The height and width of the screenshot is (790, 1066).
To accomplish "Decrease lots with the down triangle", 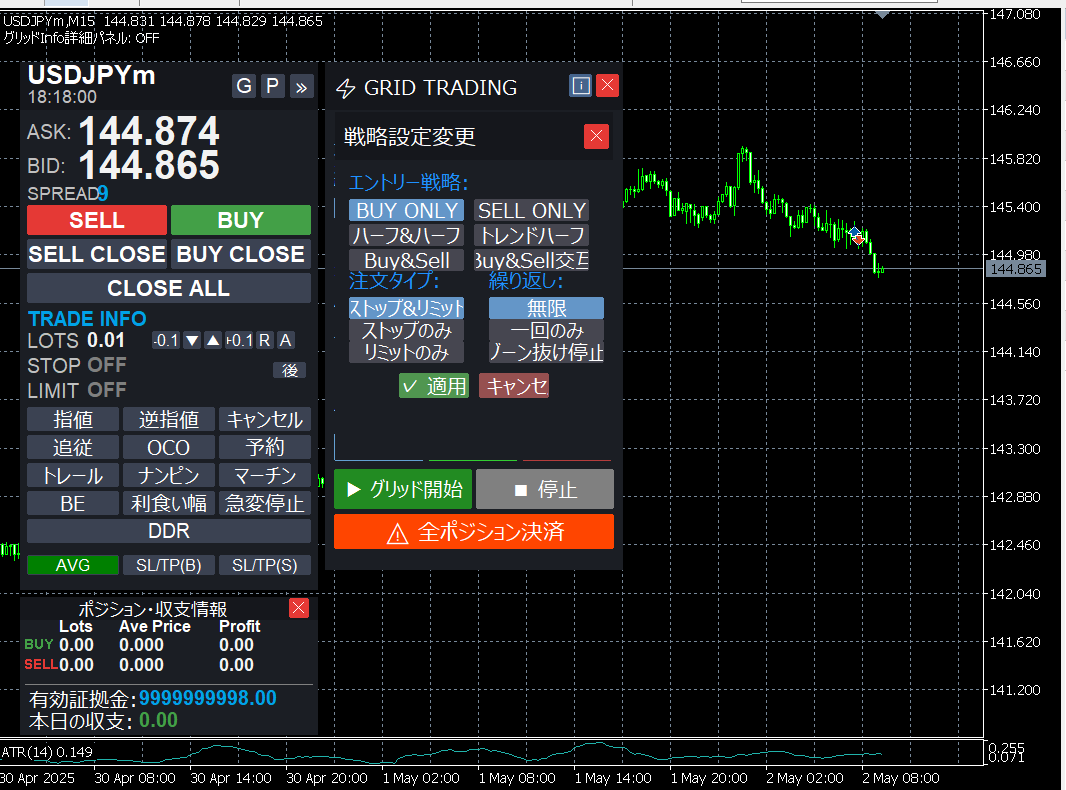I will (x=192, y=341).
